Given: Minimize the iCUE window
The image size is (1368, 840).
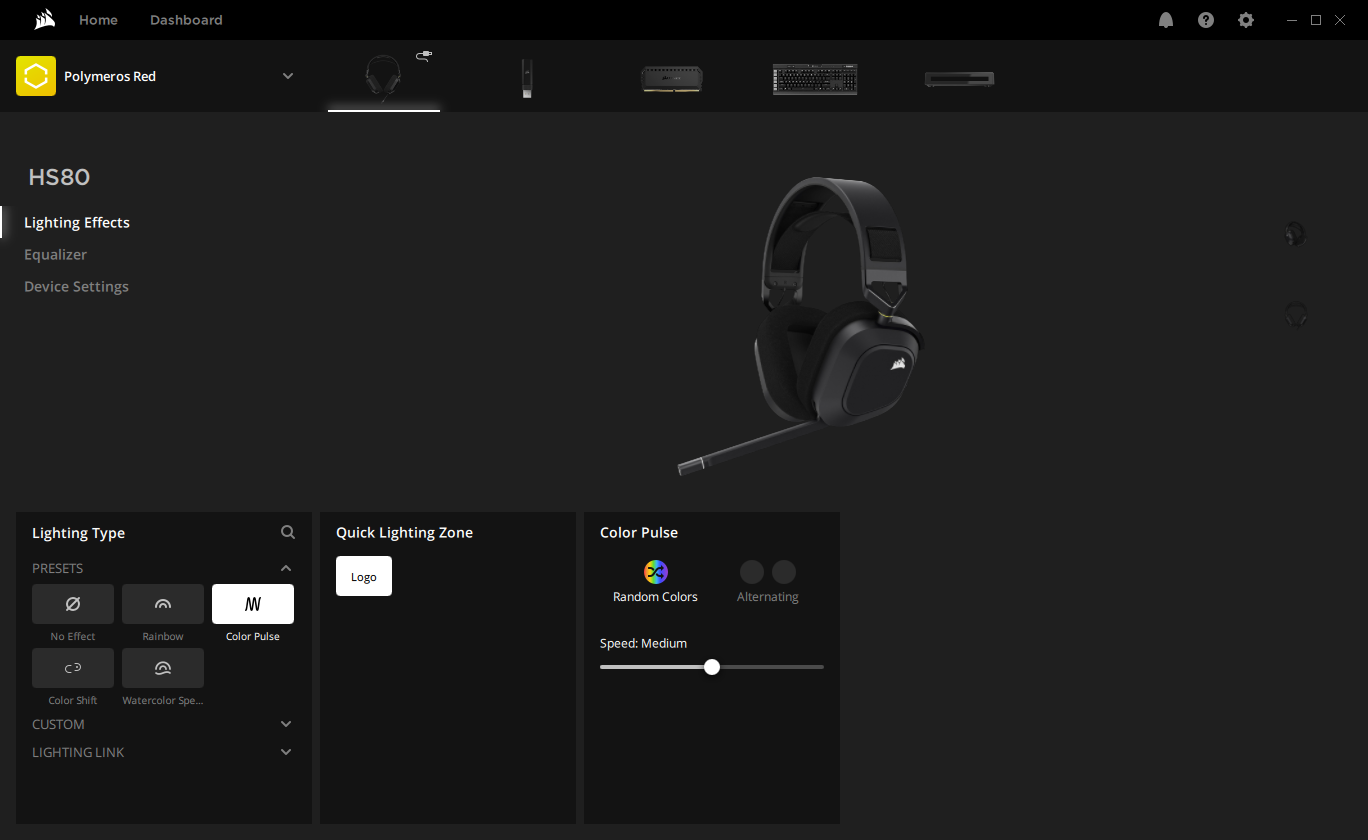Looking at the screenshot, I should 1293,20.
